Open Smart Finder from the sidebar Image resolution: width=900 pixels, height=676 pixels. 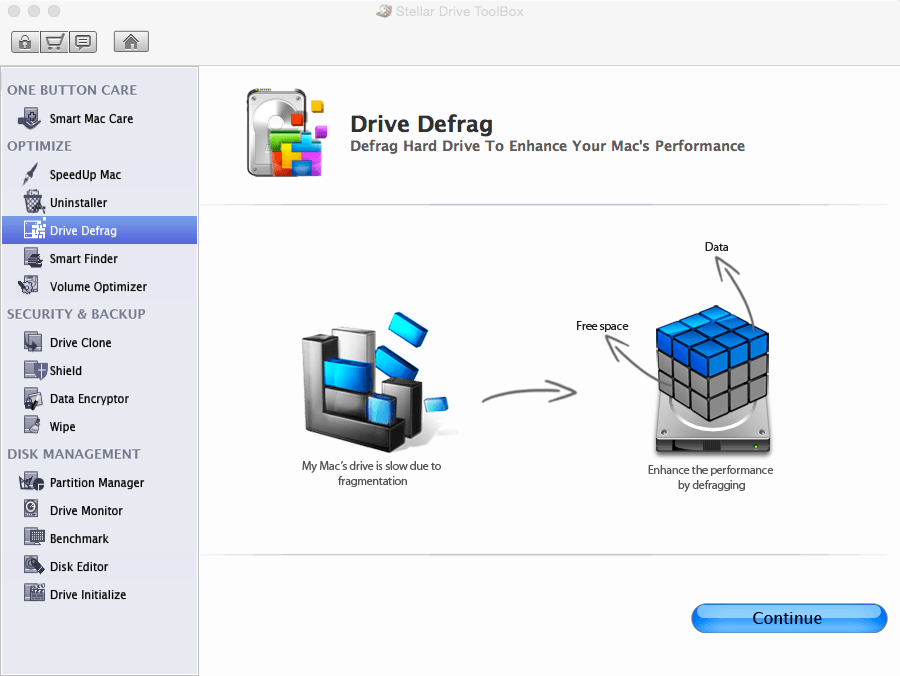coord(83,259)
